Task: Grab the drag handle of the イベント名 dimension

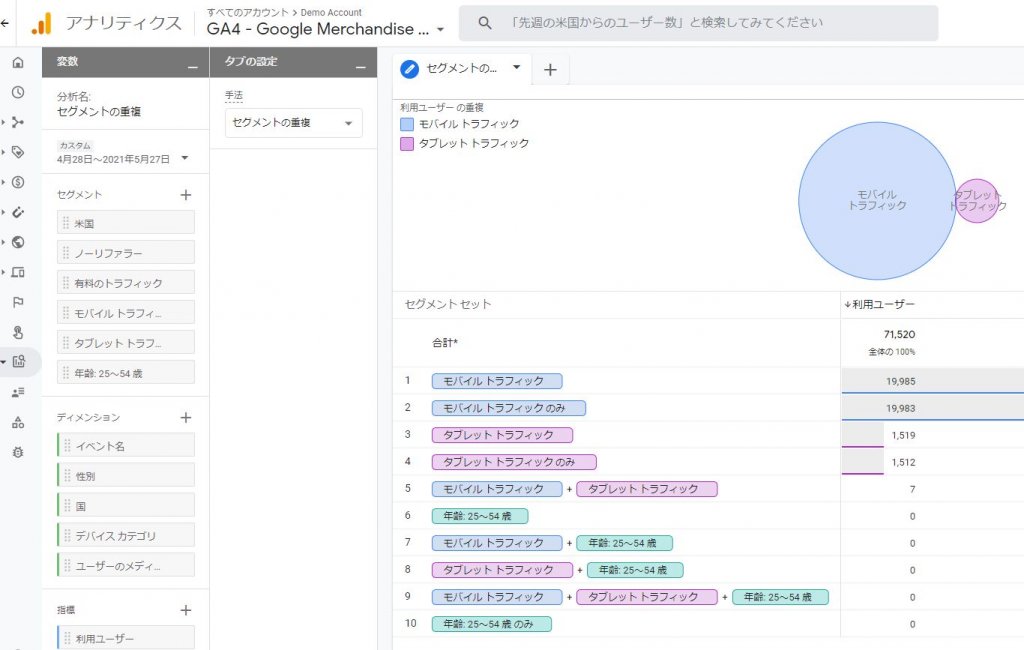Action: click(67, 446)
